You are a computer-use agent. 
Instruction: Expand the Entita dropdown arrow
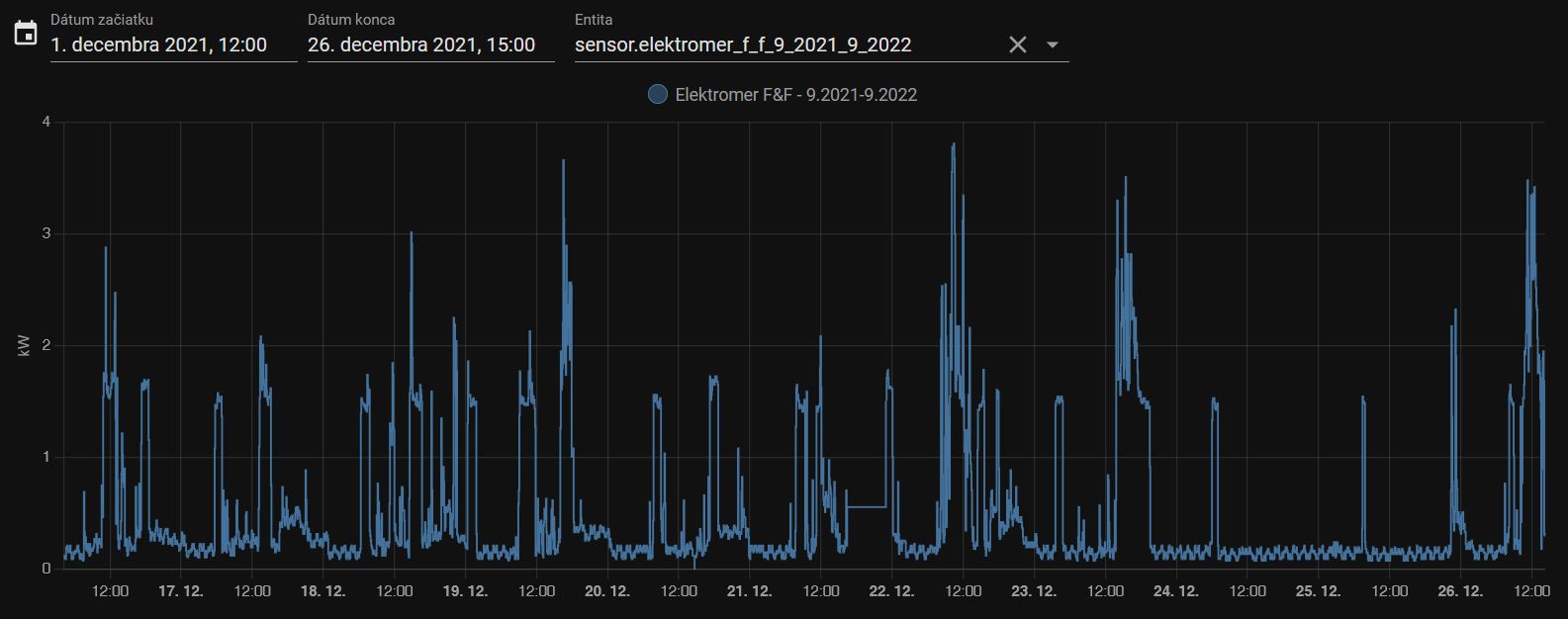(x=1053, y=44)
